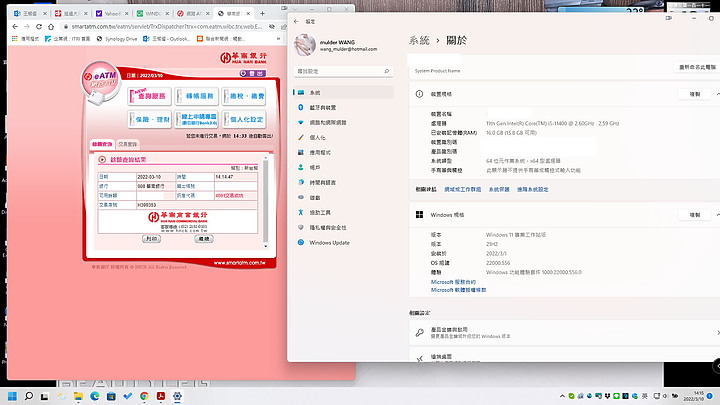Select 個人化 Personalization in Settings sidebar
This screenshot has height=405, width=720.
point(343,137)
